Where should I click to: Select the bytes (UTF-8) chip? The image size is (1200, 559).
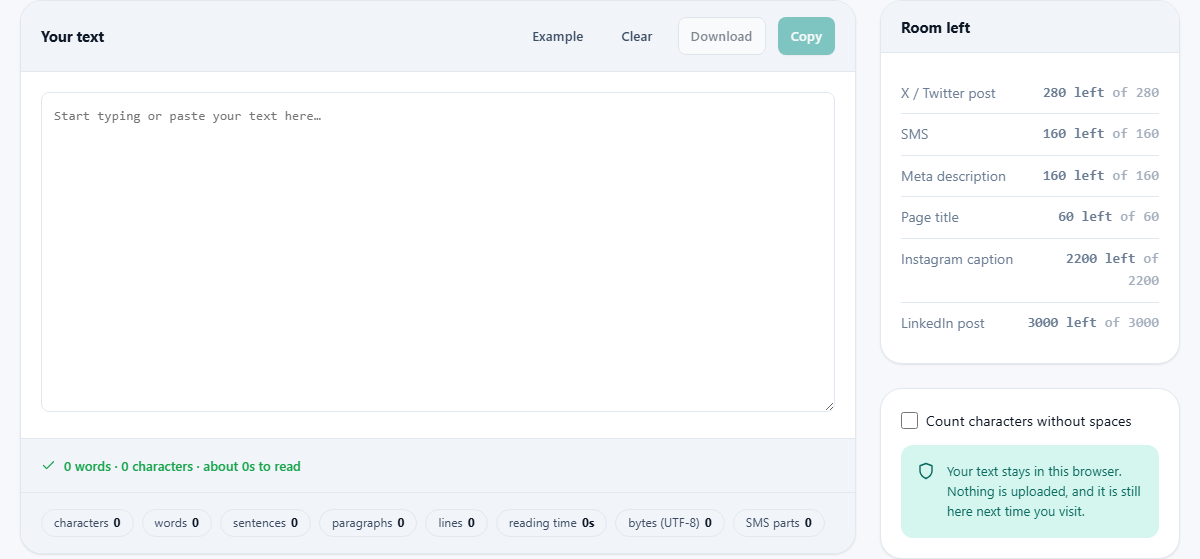point(670,523)
